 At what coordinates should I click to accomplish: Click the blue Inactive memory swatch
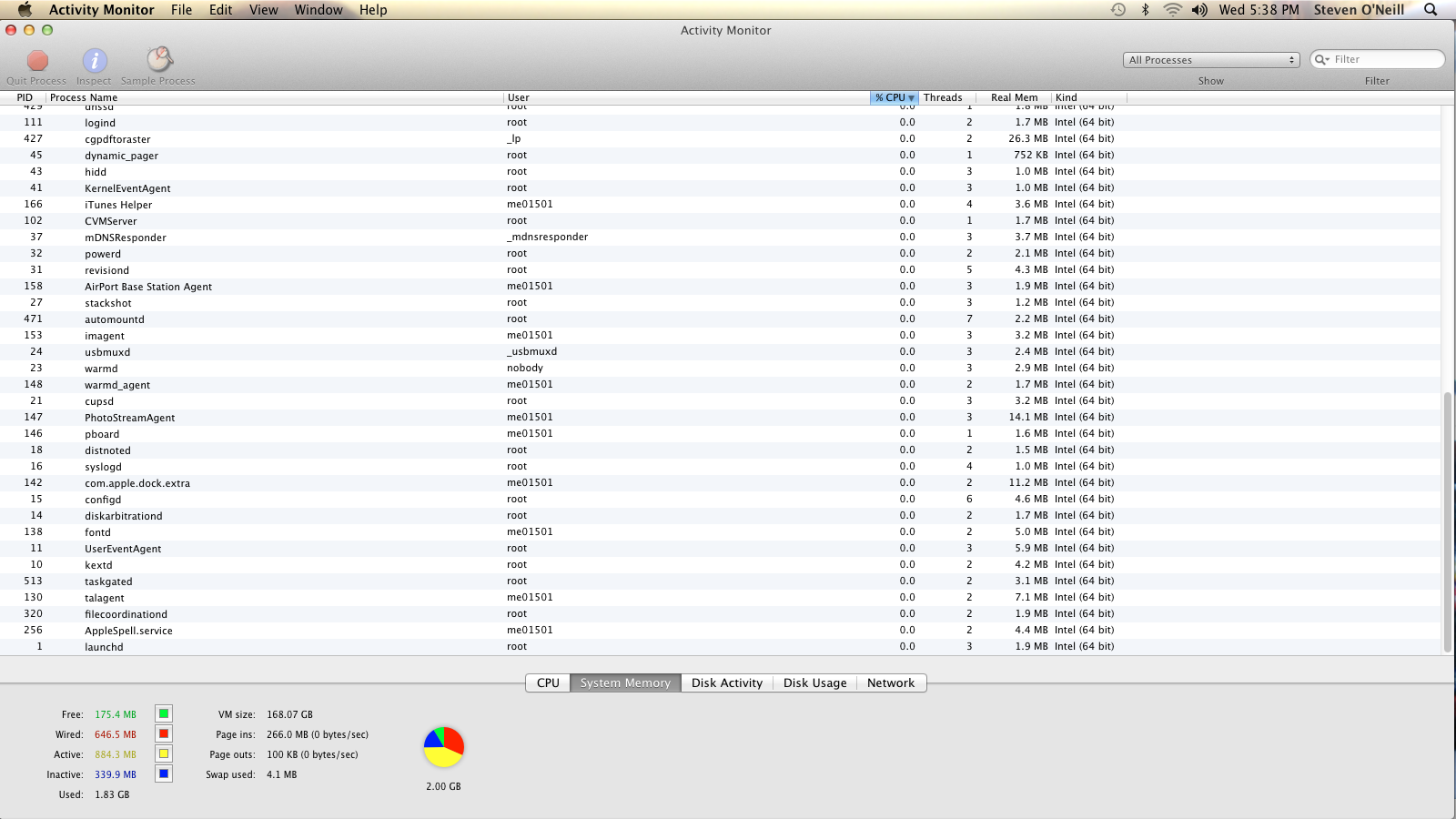164,773
